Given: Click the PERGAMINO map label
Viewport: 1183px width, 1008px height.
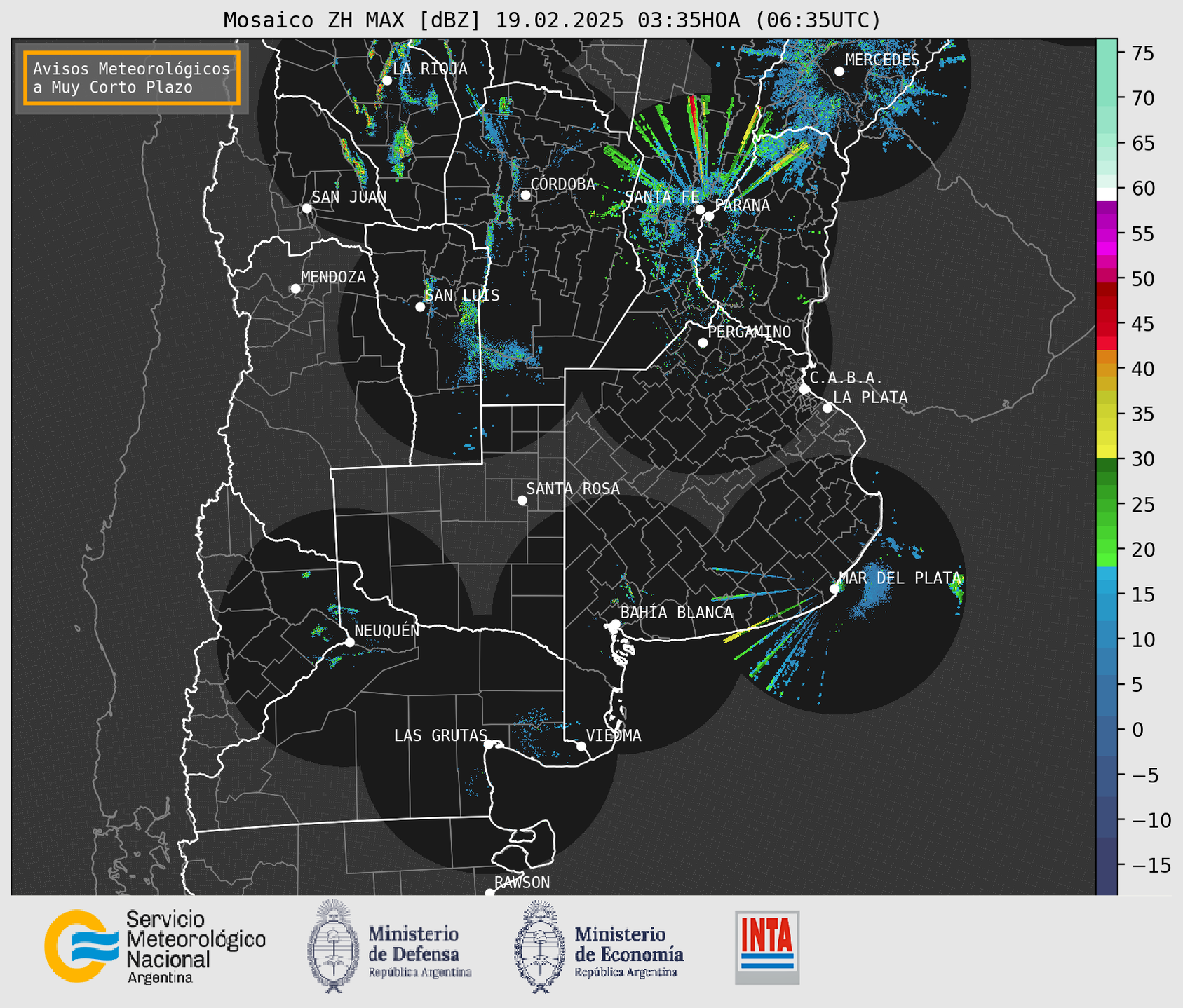Looking at the screenshot, I should click(x=750, y=332).
